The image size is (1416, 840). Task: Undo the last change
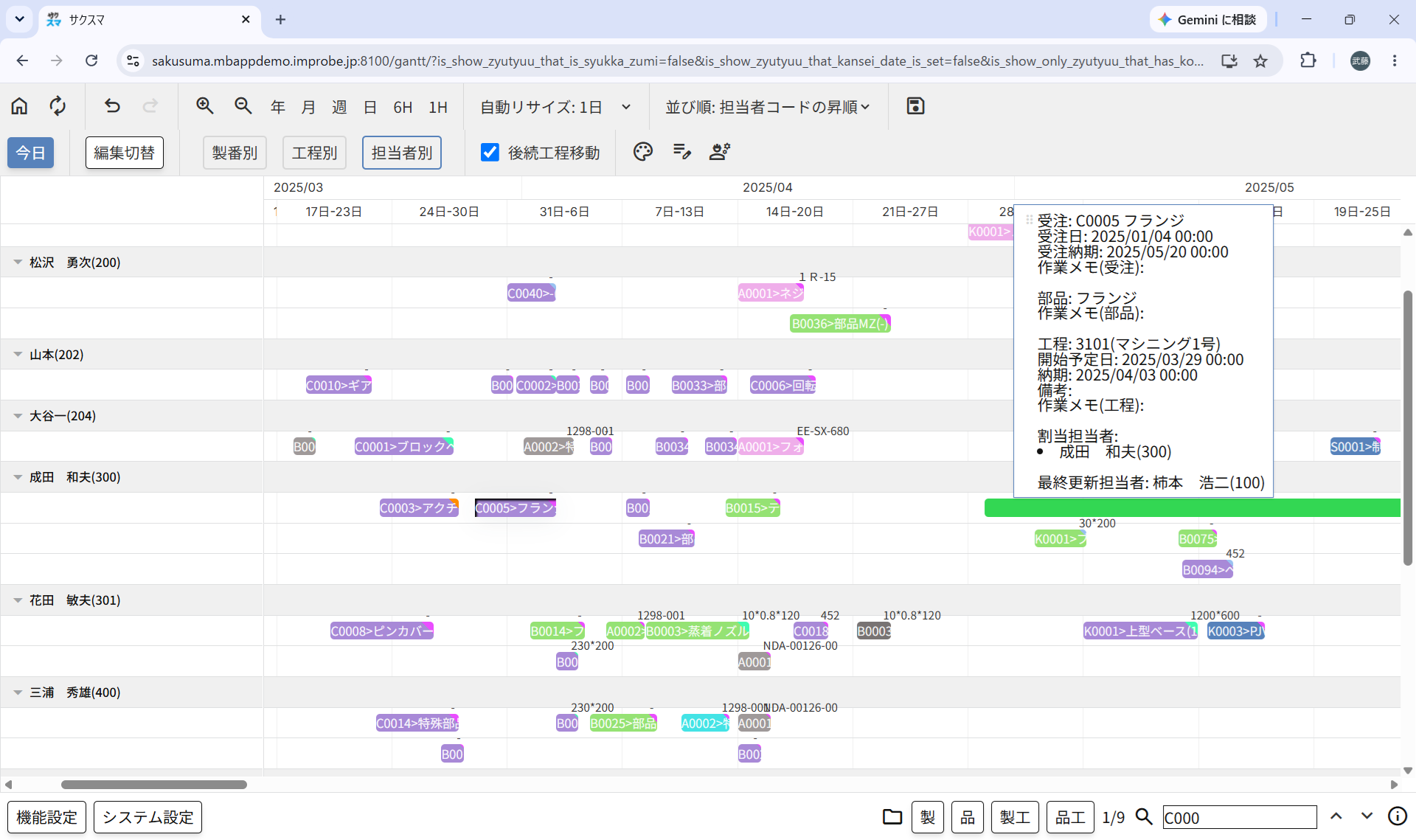(112, 107)
